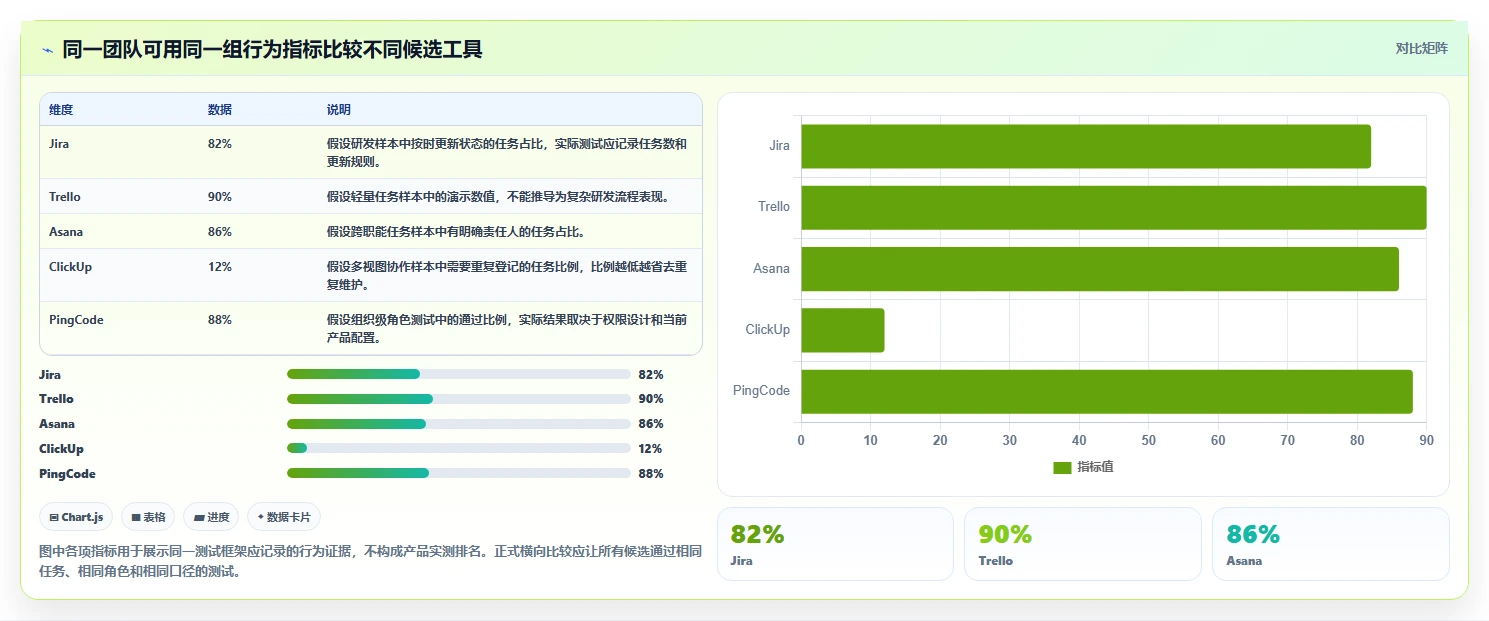The width and height of the screenshot is (1489, 621).
Task: Click the 90% value in the Trello table row
Action: [220, 197]
